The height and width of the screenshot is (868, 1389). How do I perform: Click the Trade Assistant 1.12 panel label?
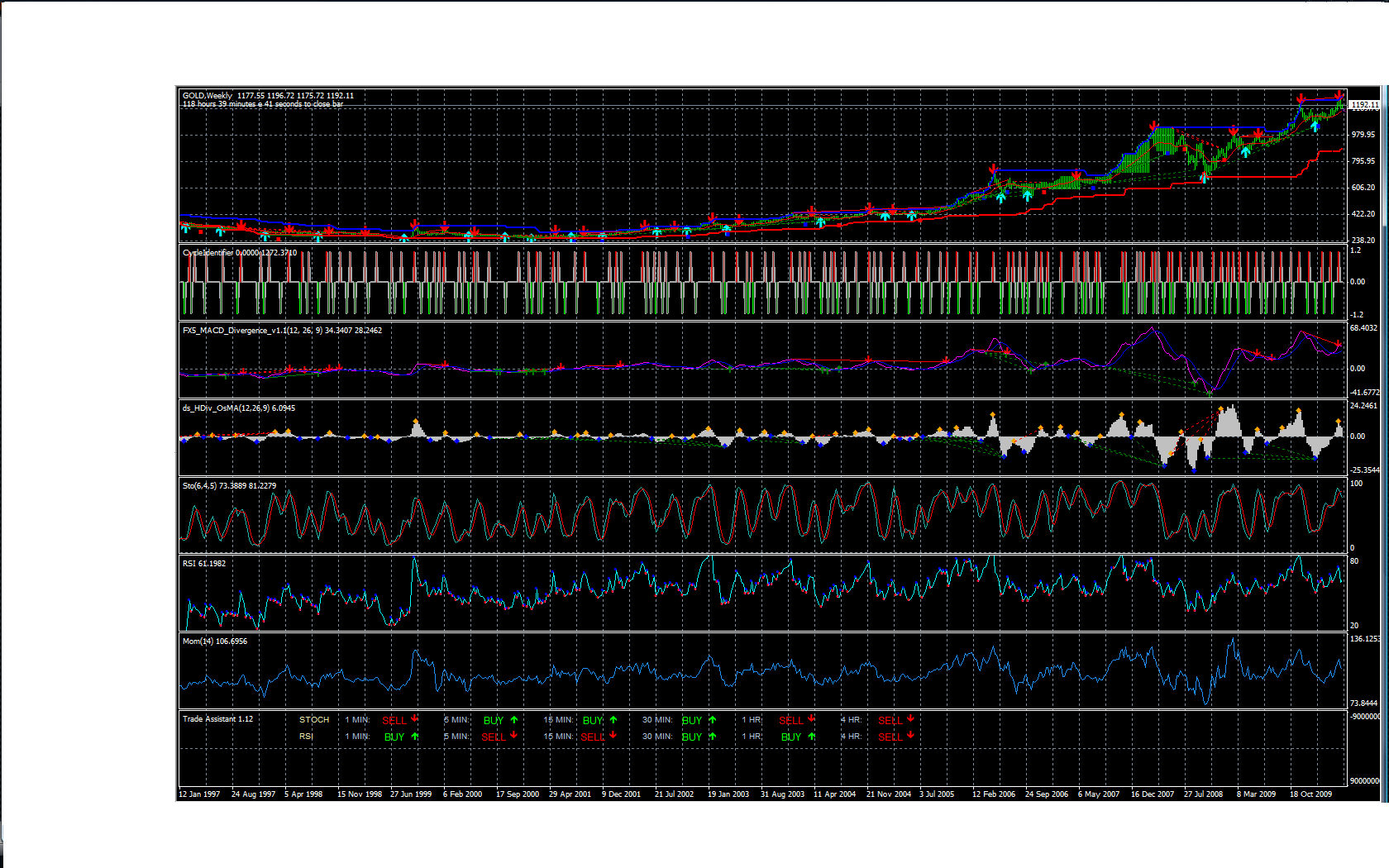click(x=218, y=719)
